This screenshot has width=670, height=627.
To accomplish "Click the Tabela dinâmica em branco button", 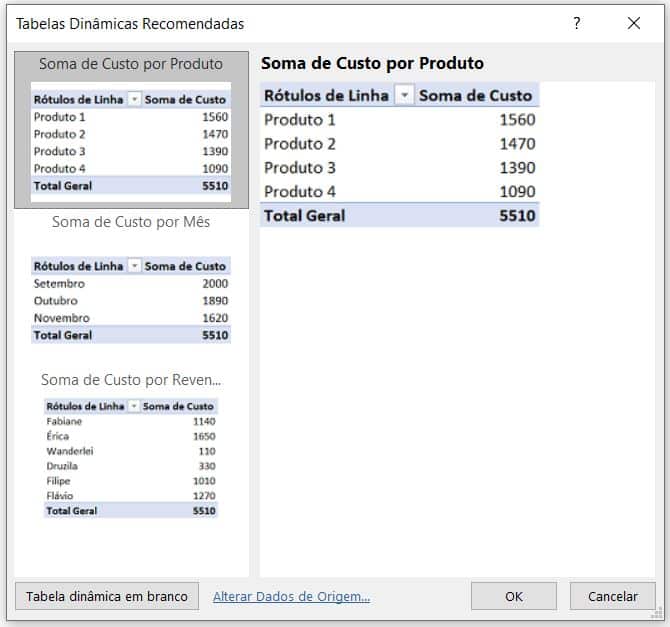I will tap(107, 596).
